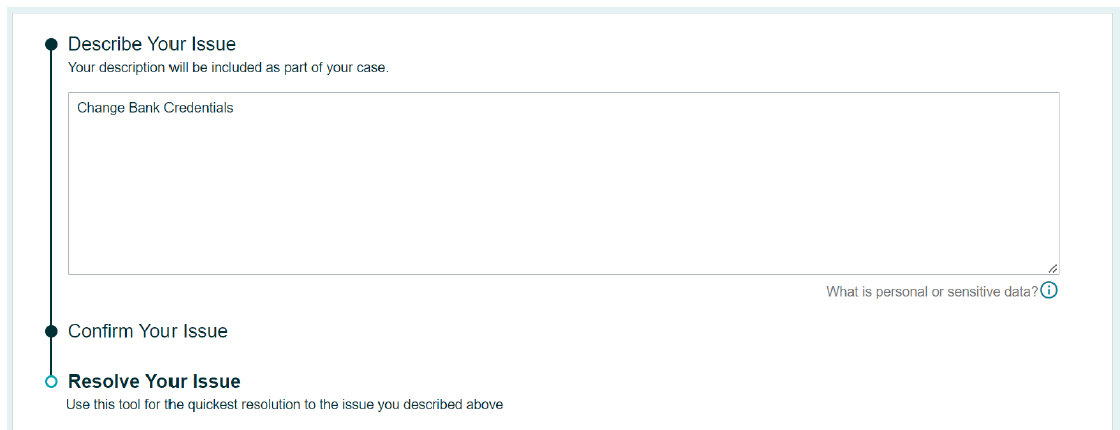Select the Describe Your Issue step bullet
The image size is (1120, 430).
[51, 45]
